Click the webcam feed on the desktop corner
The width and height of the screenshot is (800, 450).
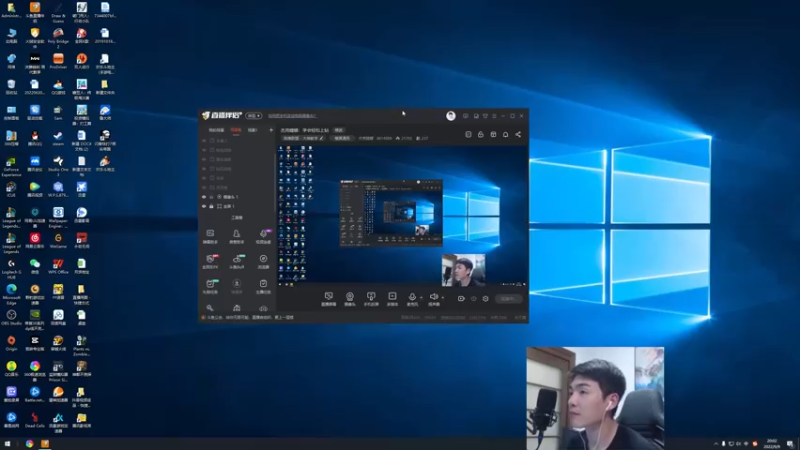click(595, 398)
